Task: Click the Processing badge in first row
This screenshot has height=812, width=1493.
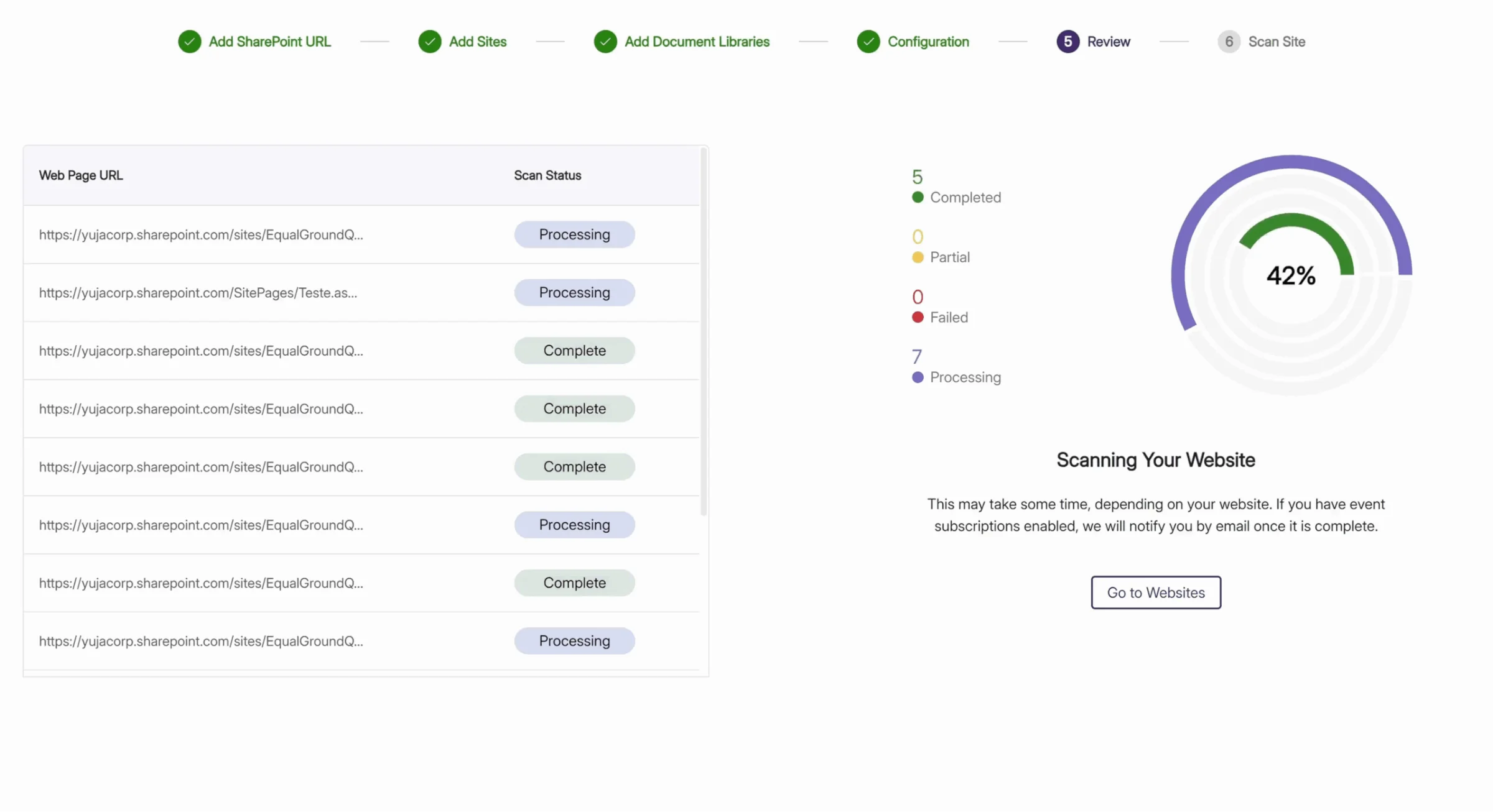Action: pos(574,235)
